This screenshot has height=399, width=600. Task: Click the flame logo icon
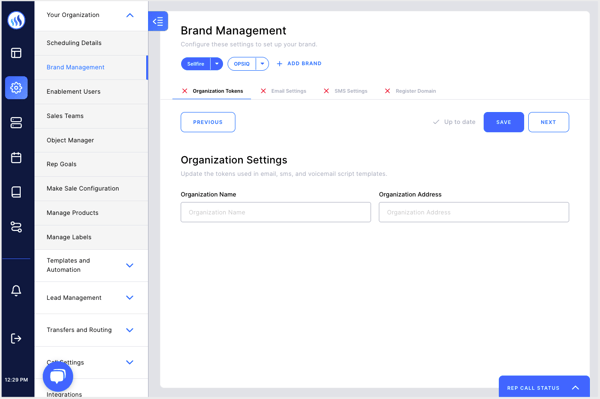point(16,20)
